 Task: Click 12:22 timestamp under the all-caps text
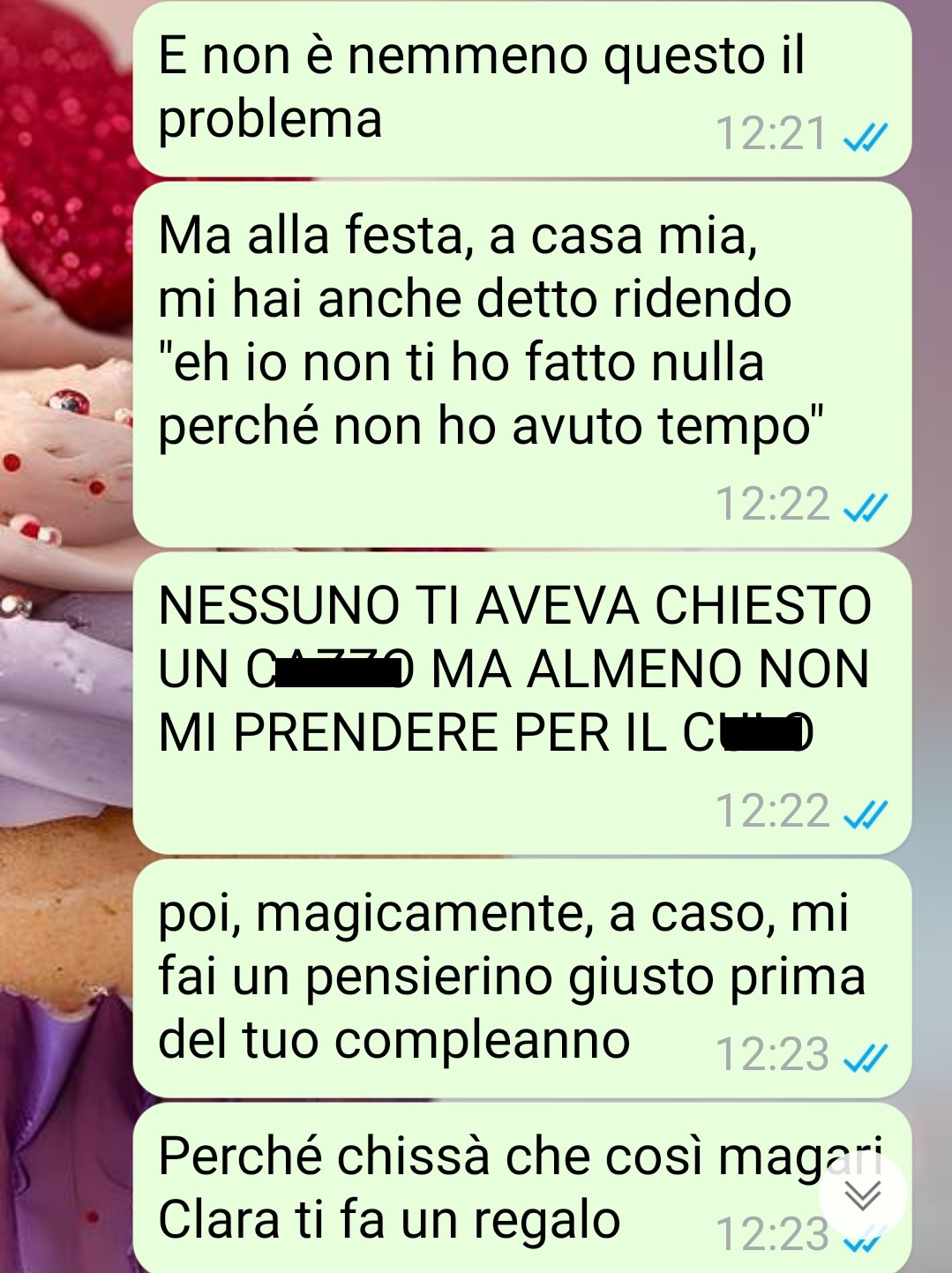pos(772,812)
